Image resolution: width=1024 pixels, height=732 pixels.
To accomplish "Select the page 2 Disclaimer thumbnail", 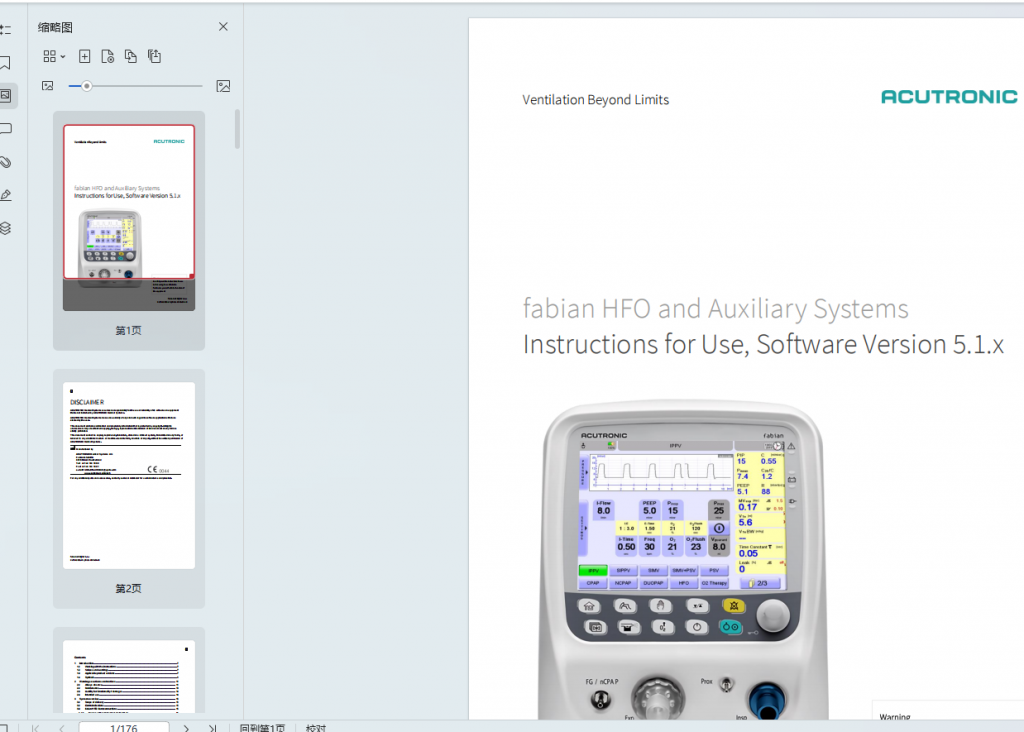I will [129, 475].
